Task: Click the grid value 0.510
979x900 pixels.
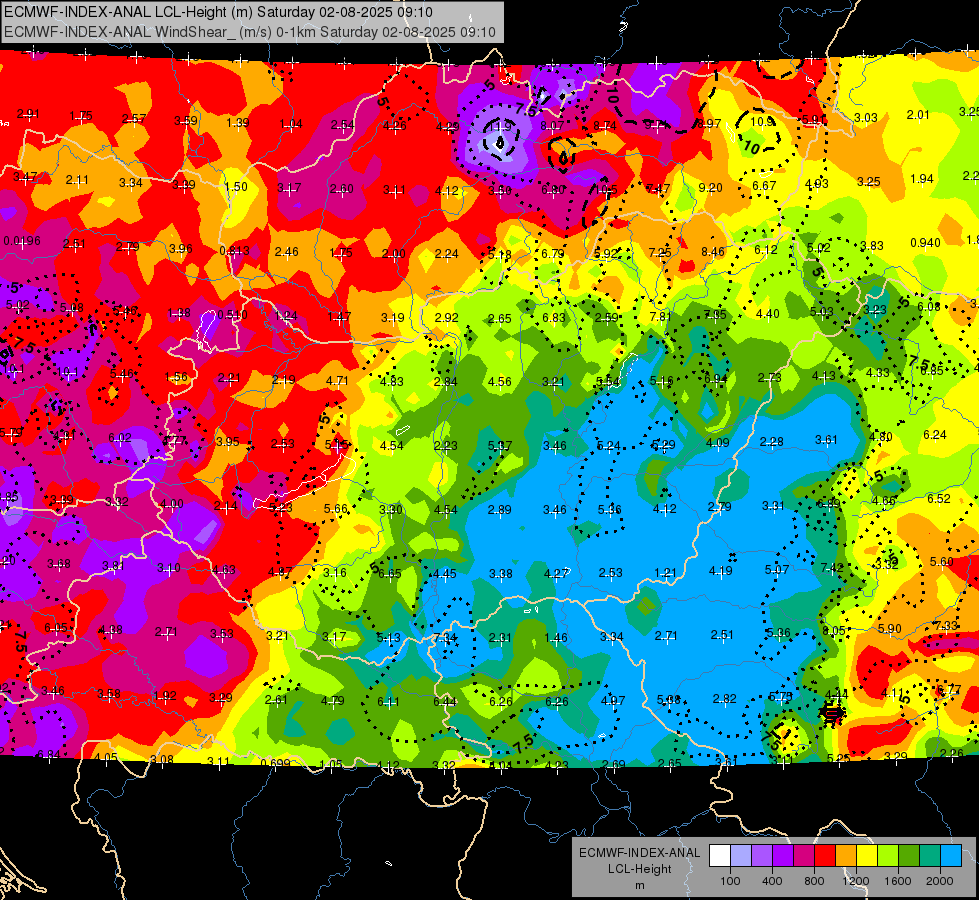Action: (x=232, y=315)
